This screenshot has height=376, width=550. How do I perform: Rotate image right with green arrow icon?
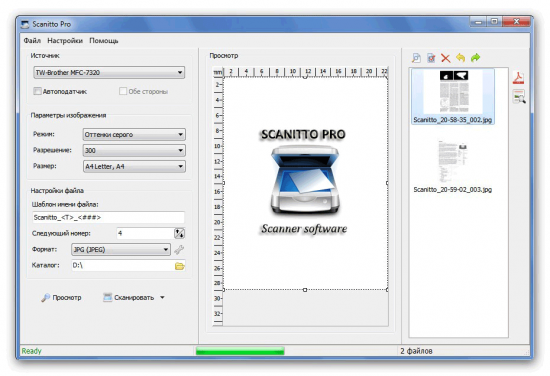[476, 58]
